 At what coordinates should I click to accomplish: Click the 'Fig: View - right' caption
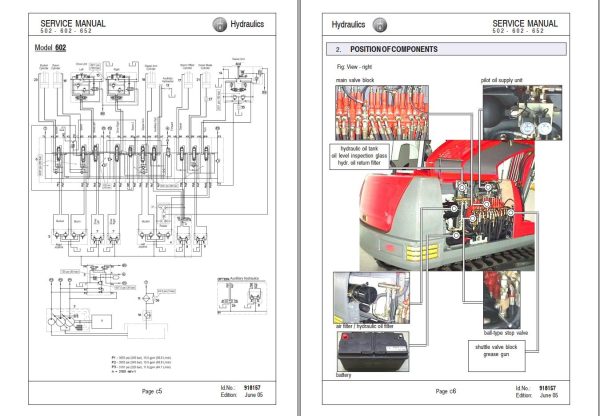point(354,67)
